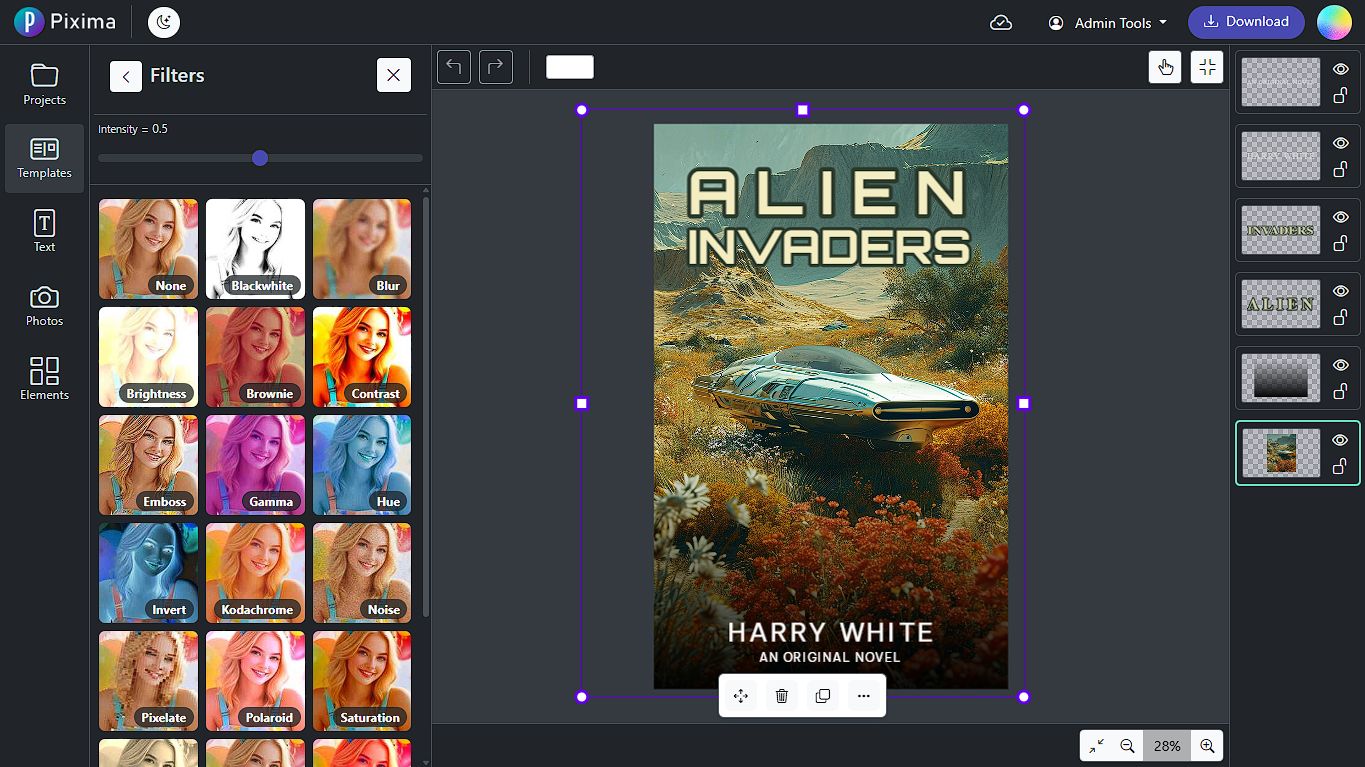This screenshot has height=767, width=1365.
Task: Delete selected image with trash icon
Action: coord(782,696)
